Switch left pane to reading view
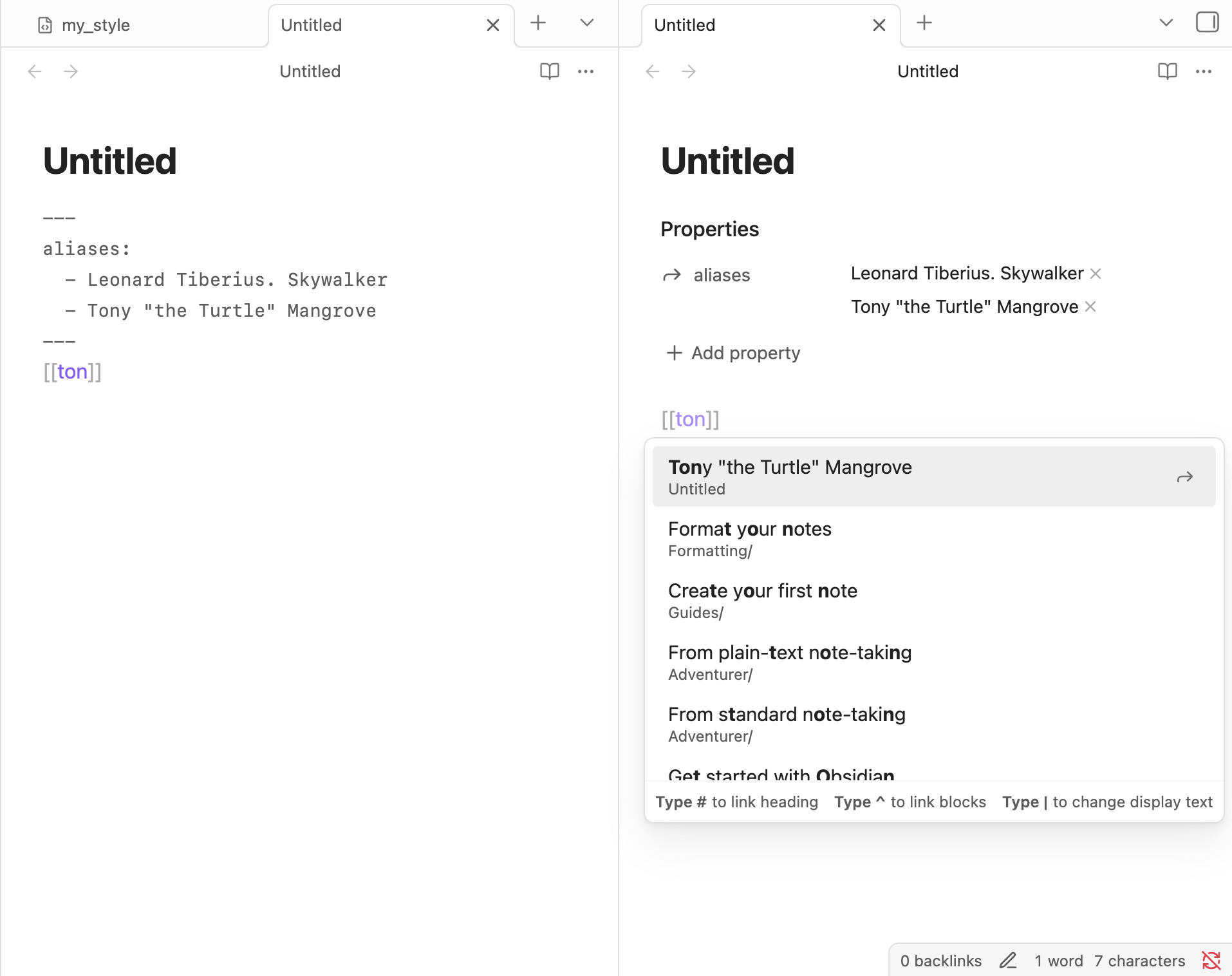Image resolution: width=1232 pixels, height=976 pixels. (550, 71)
